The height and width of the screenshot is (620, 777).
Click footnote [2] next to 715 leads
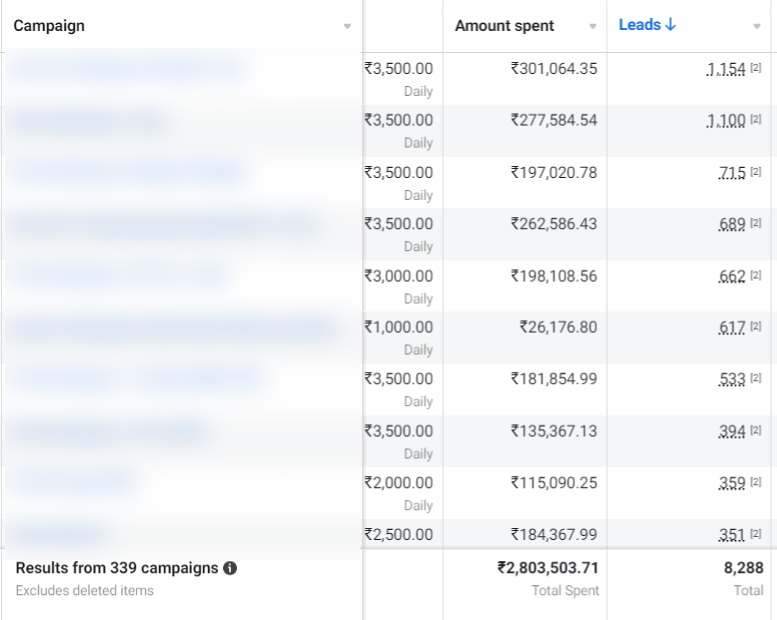[756, 171]
